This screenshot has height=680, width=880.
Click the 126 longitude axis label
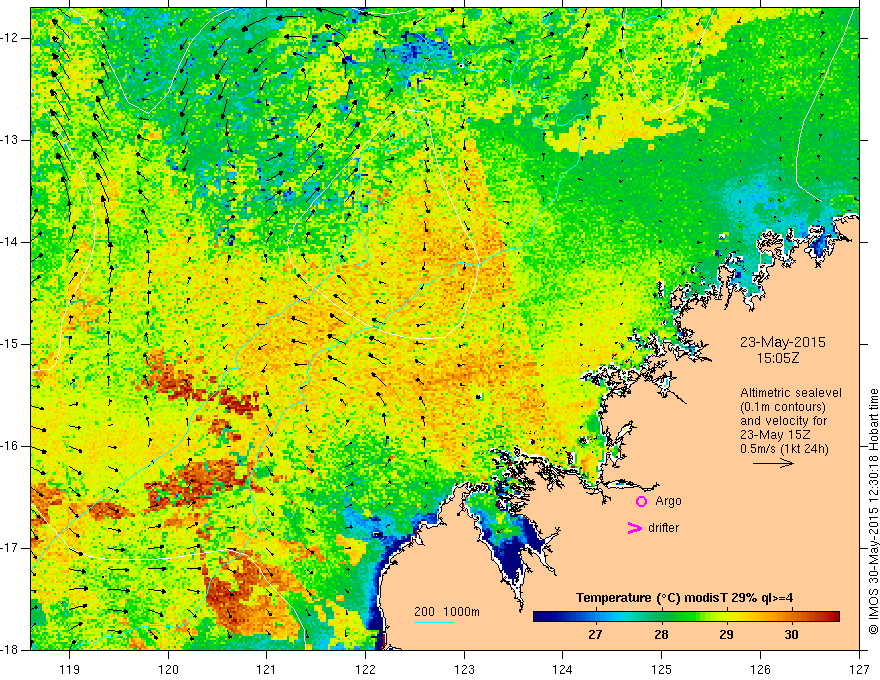point(760,669)
